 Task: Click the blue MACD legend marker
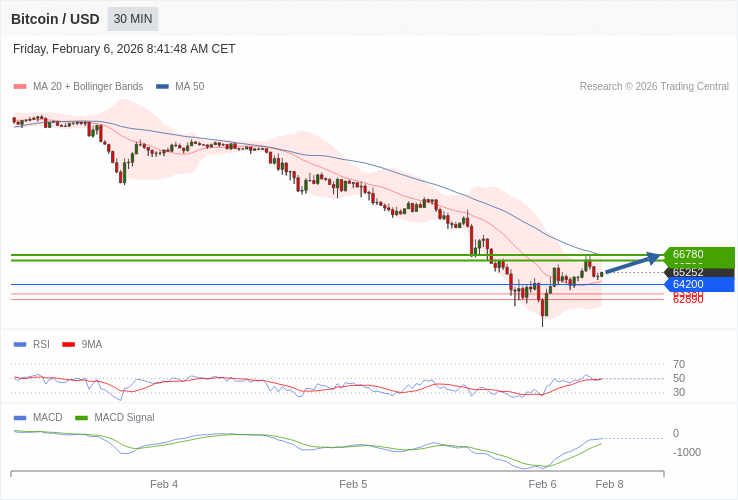[x=20, y=418]
